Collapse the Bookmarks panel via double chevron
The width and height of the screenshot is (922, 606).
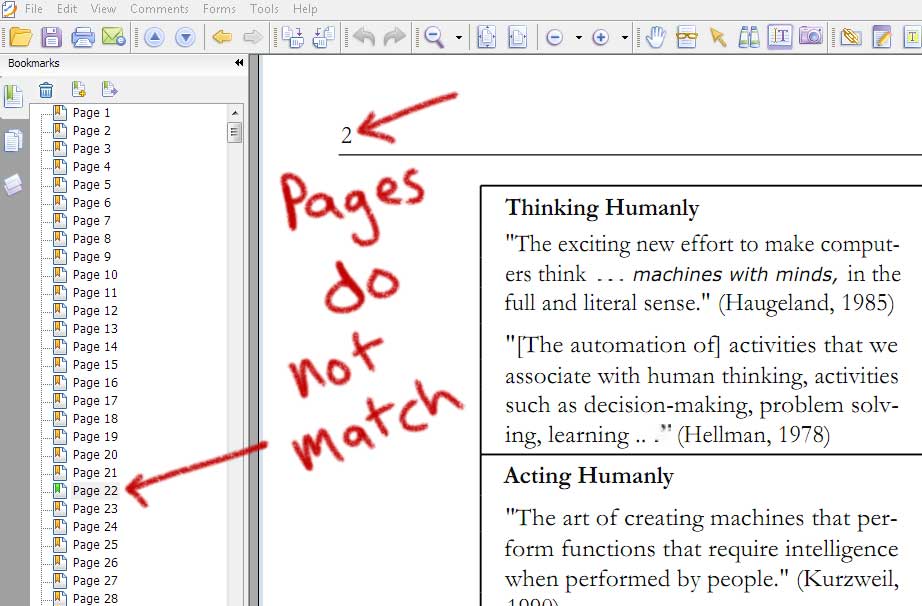[238, 62]
